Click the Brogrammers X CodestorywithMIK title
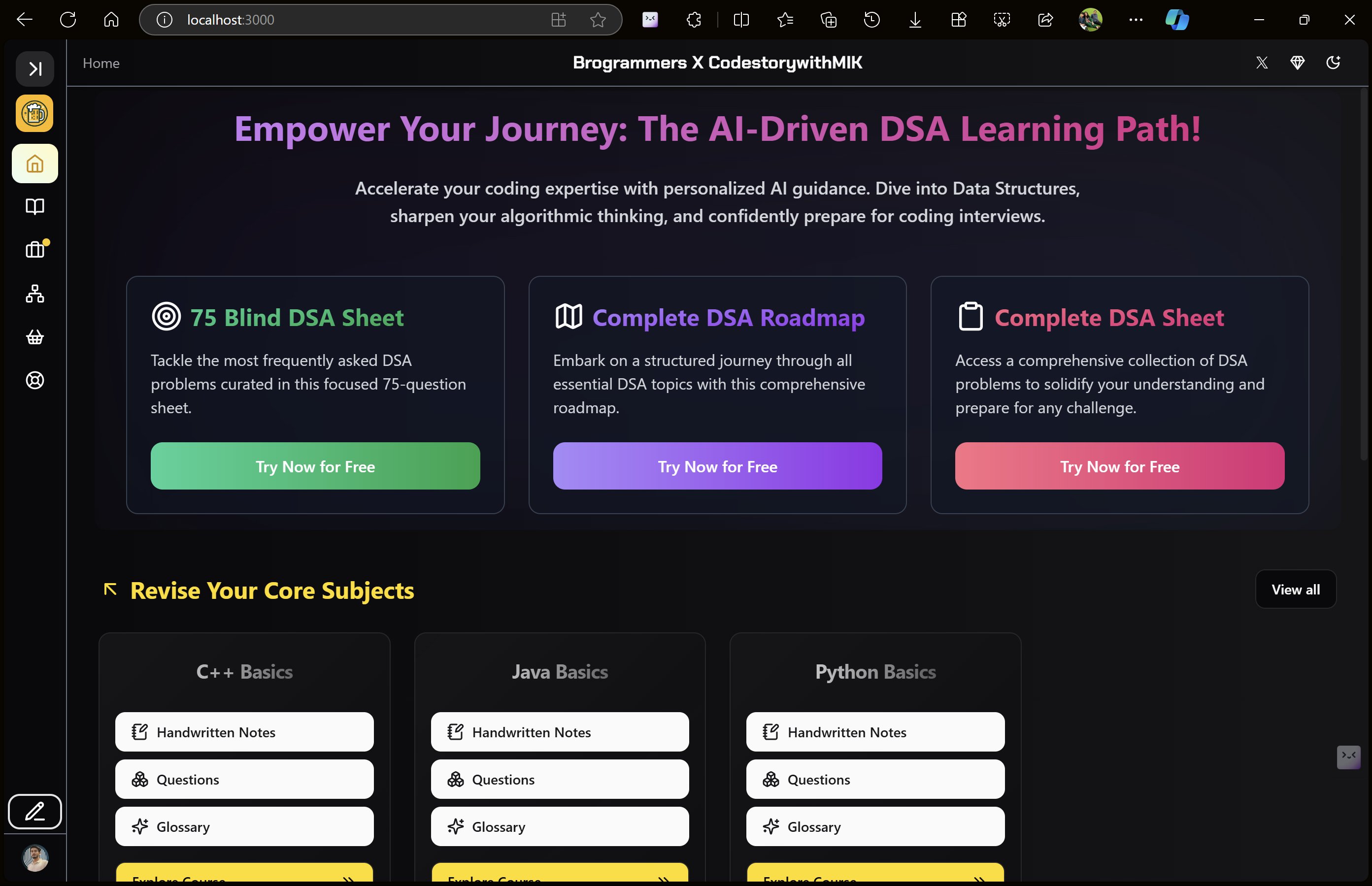Image resolution: width=1372 pixels, height=886 pixels. (717, 63)
